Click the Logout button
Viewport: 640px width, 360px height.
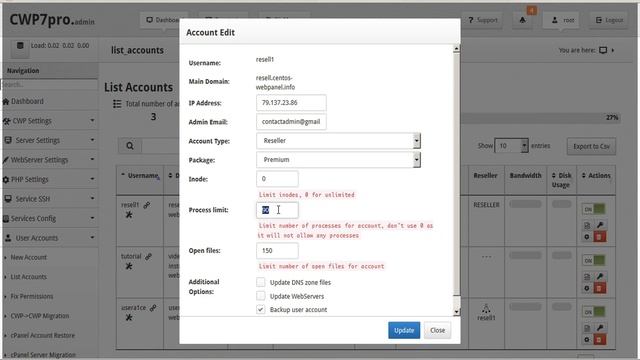[609, 20]
